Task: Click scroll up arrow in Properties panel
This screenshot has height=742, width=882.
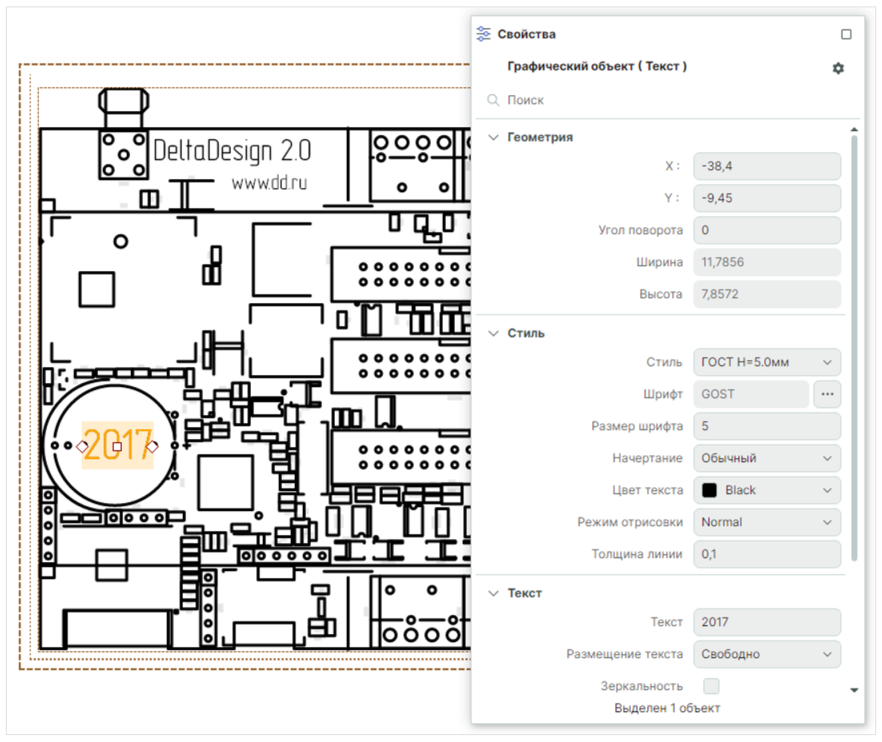Action: pyautogui.click(x=853, y=129)
